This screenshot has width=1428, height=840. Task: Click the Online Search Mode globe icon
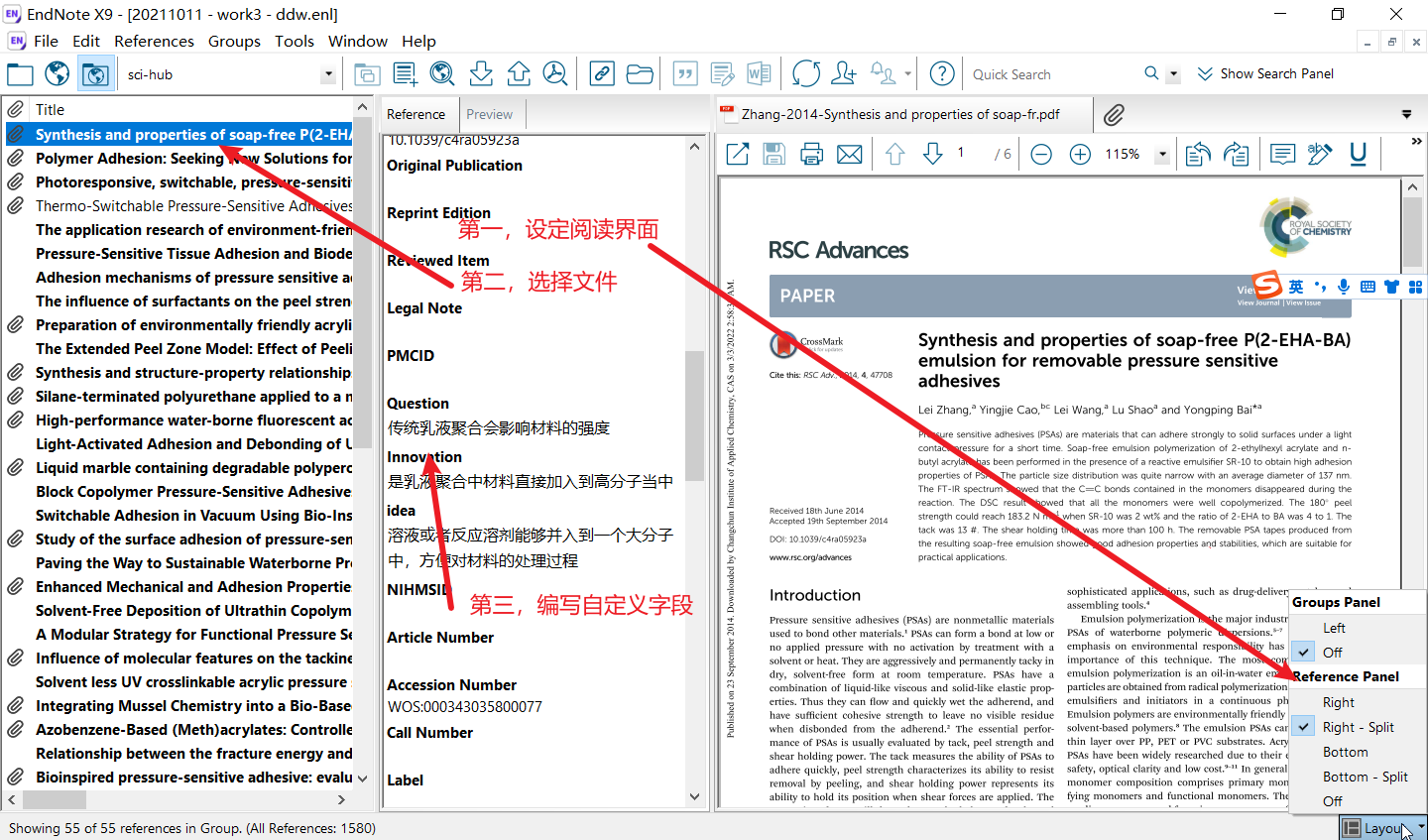58,73
